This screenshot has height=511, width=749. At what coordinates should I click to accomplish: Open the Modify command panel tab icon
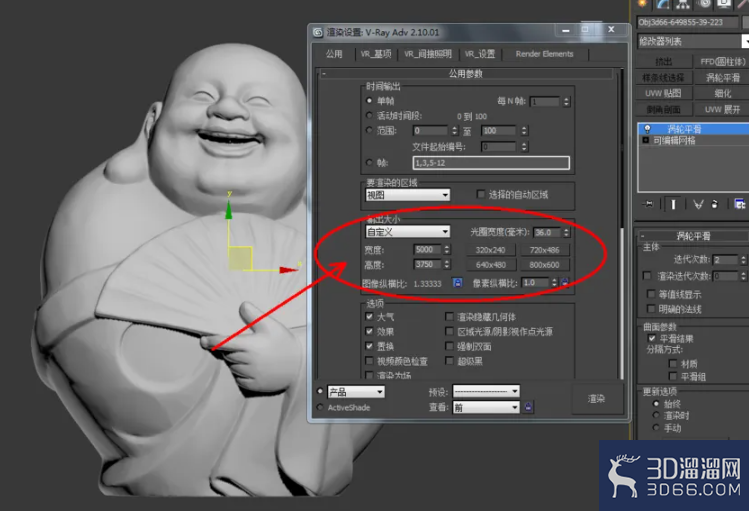pyautogui.click(x=663, y=4)
